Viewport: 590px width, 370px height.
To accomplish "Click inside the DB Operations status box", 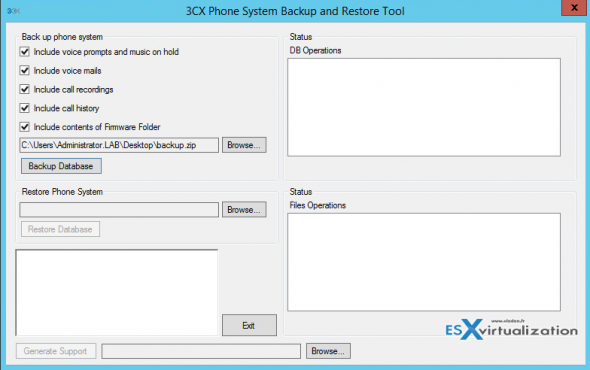I will 424,107.
